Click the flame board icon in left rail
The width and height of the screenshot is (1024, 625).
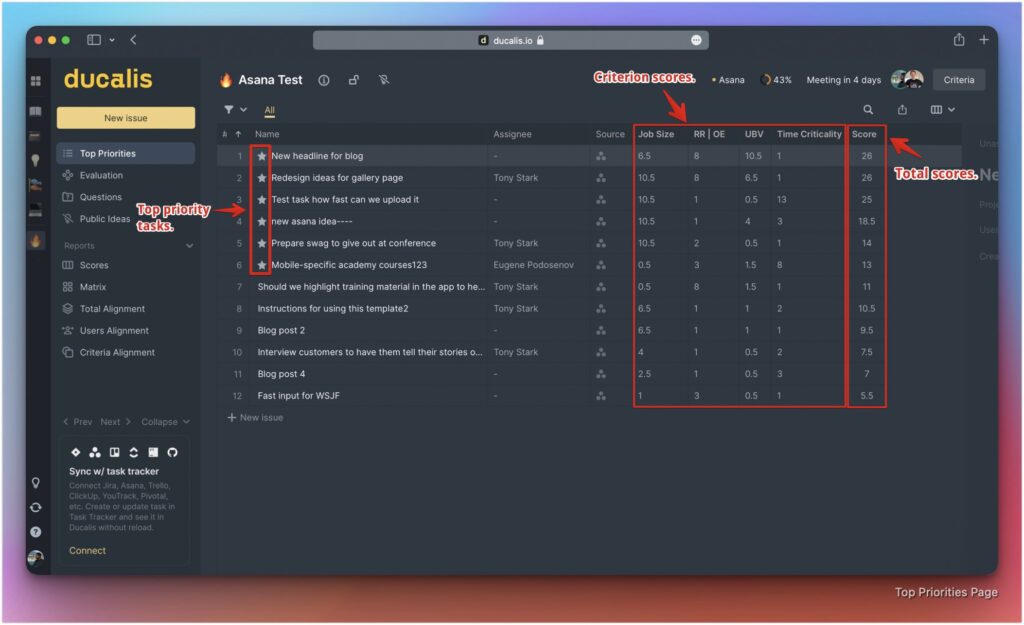pyautogui.click(x=36, y=240)
